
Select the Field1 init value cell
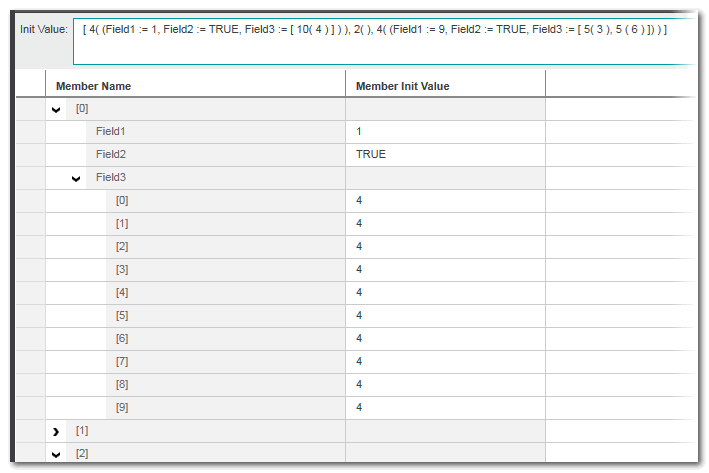(x=445, y=132)
